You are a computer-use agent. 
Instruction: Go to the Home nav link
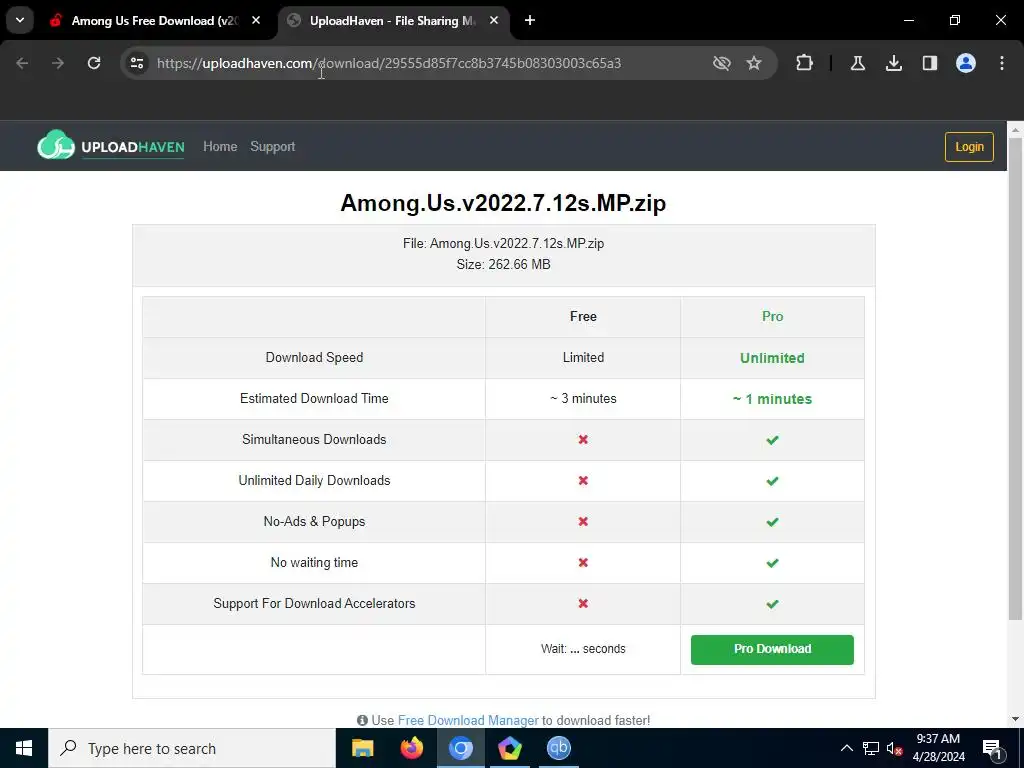point(220,146)
